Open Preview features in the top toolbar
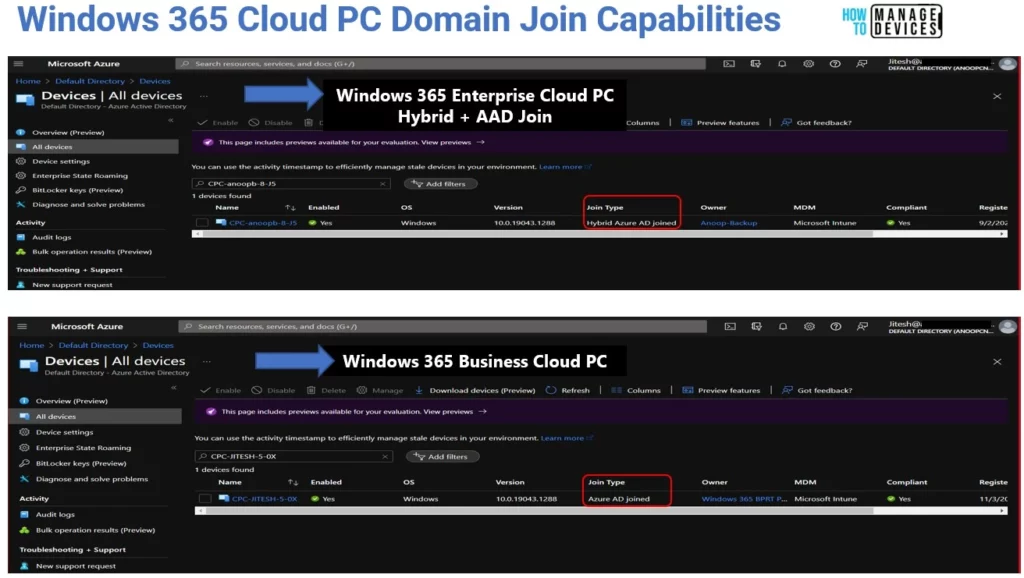The image size is (1024, 578). tap(720, 123)
